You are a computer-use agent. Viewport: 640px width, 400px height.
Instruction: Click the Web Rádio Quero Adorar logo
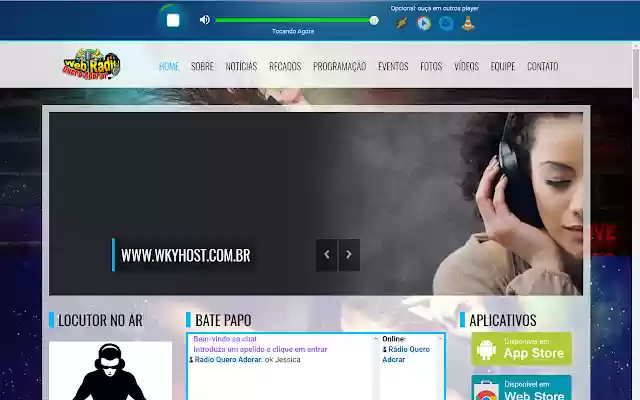point(91,64)
